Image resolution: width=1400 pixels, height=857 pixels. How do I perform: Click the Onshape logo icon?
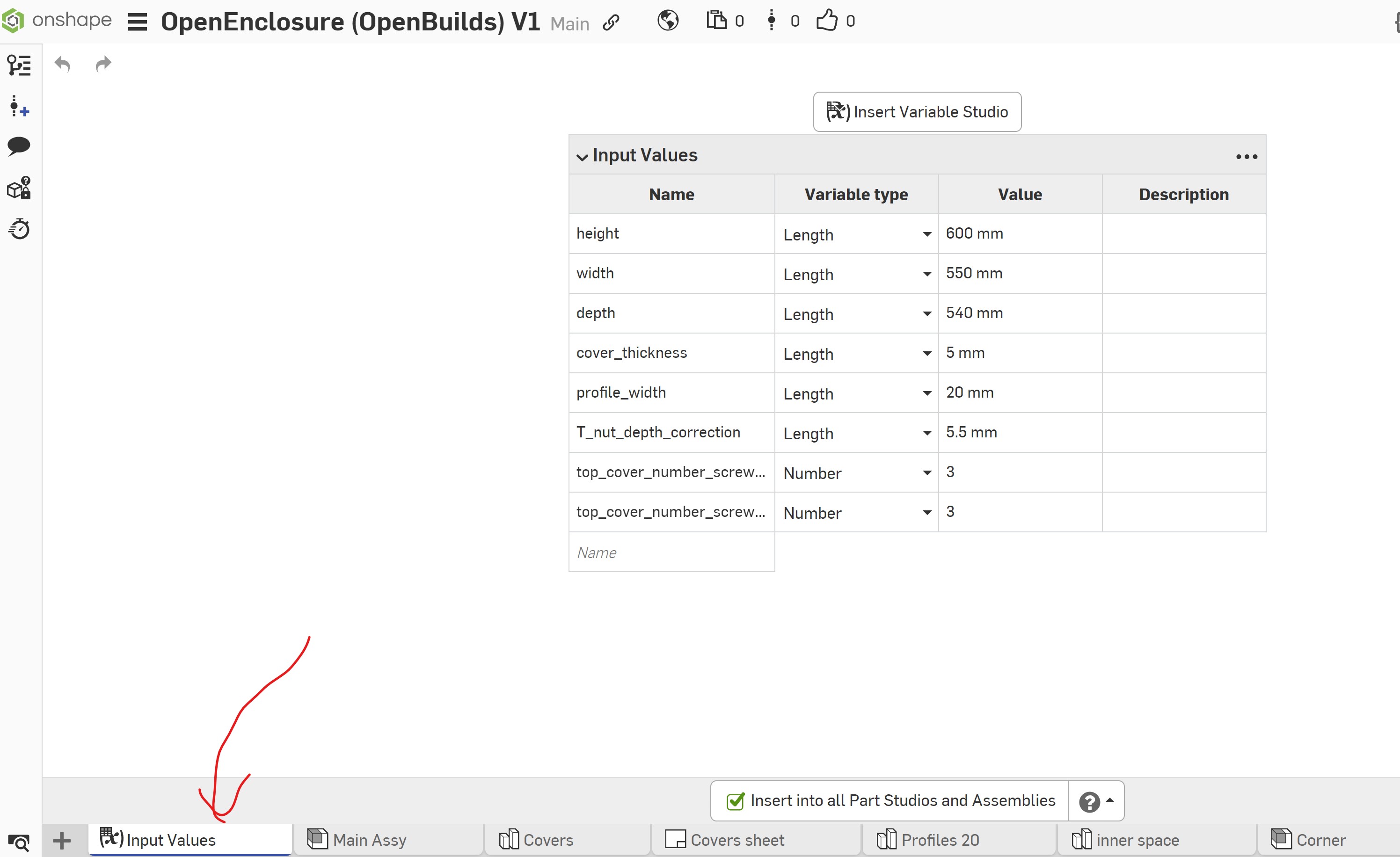tap(13, 21)
